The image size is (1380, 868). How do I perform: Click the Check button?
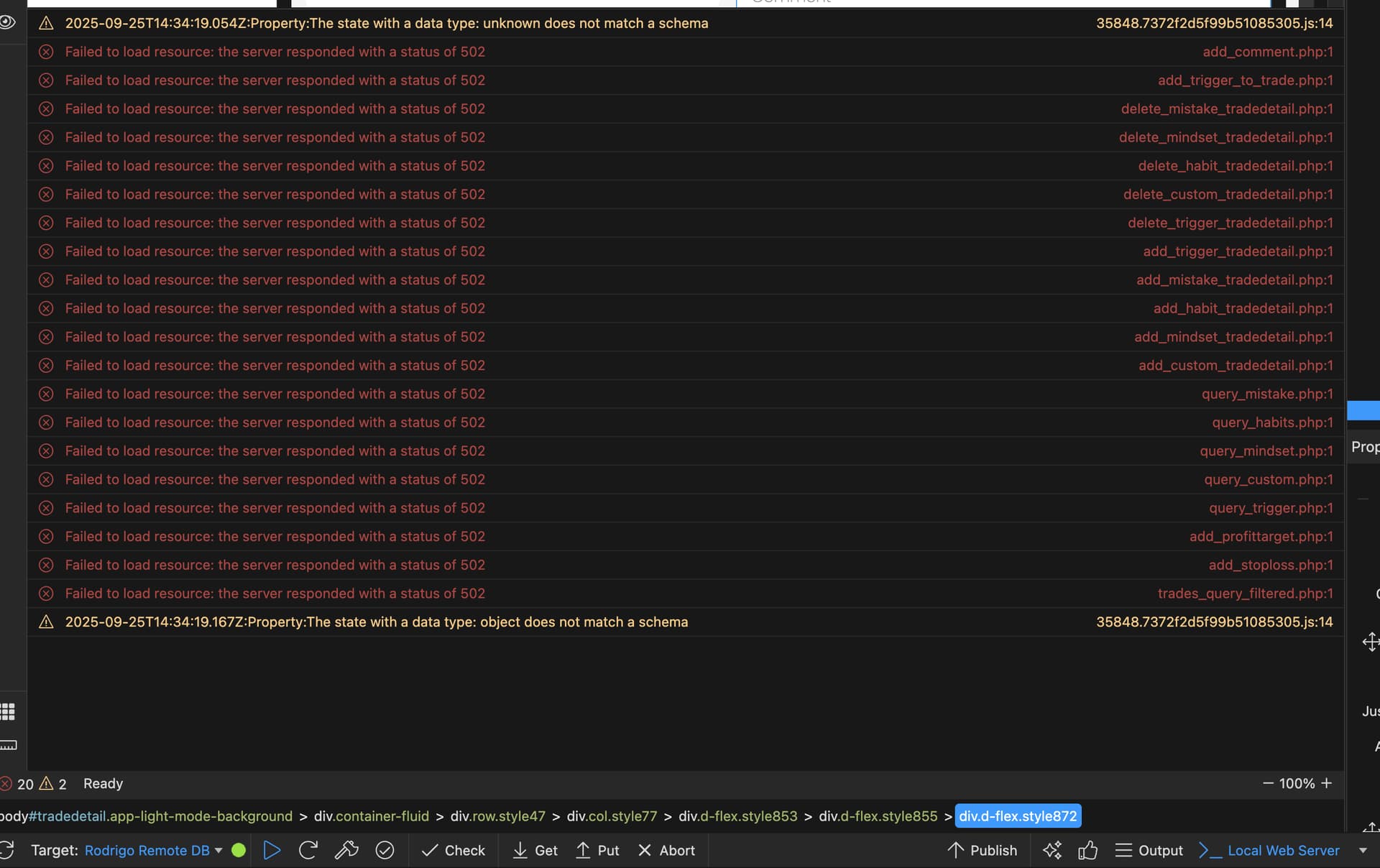454,850
